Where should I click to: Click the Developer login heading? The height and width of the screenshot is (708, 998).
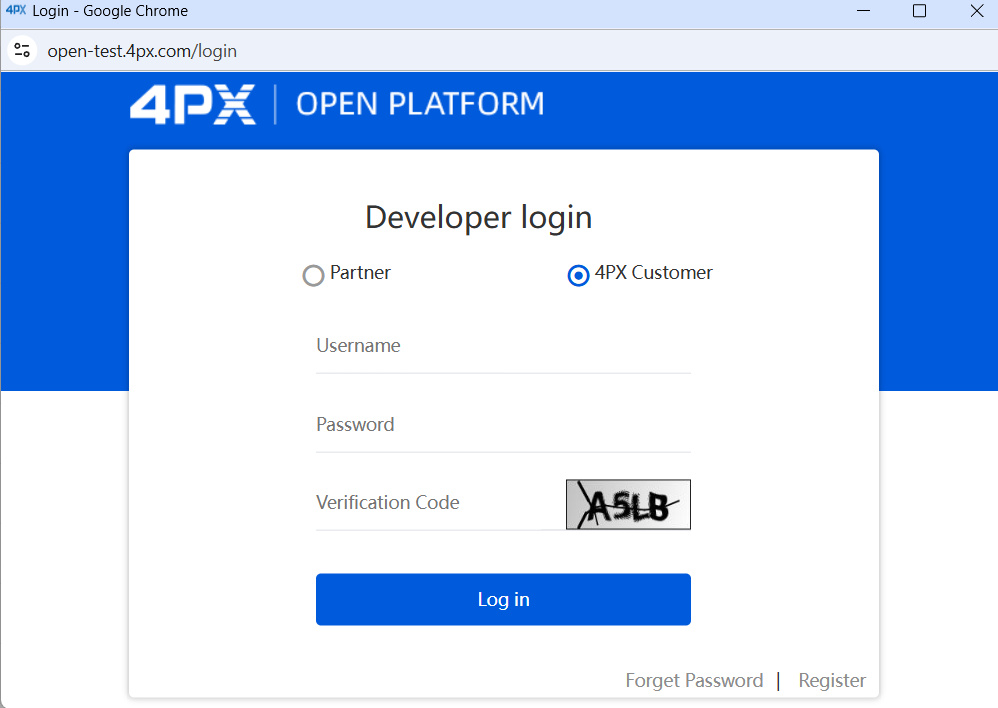479,218
